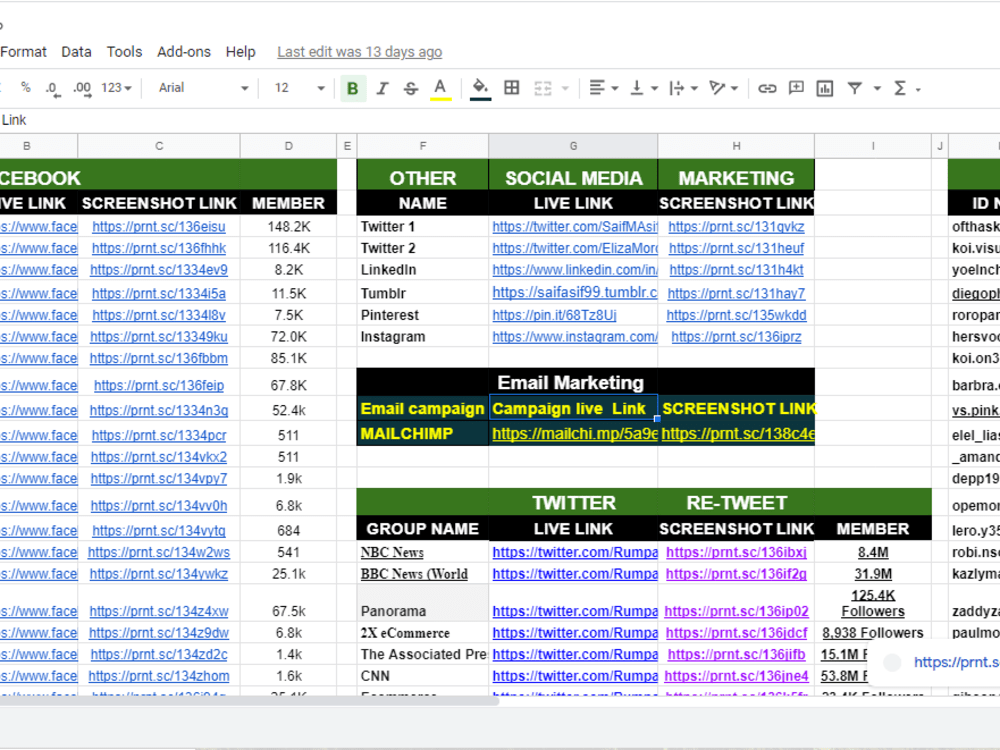Click the merge cells icon
This screenshot has height=750, width=1000.
click(x=543, y=88)
